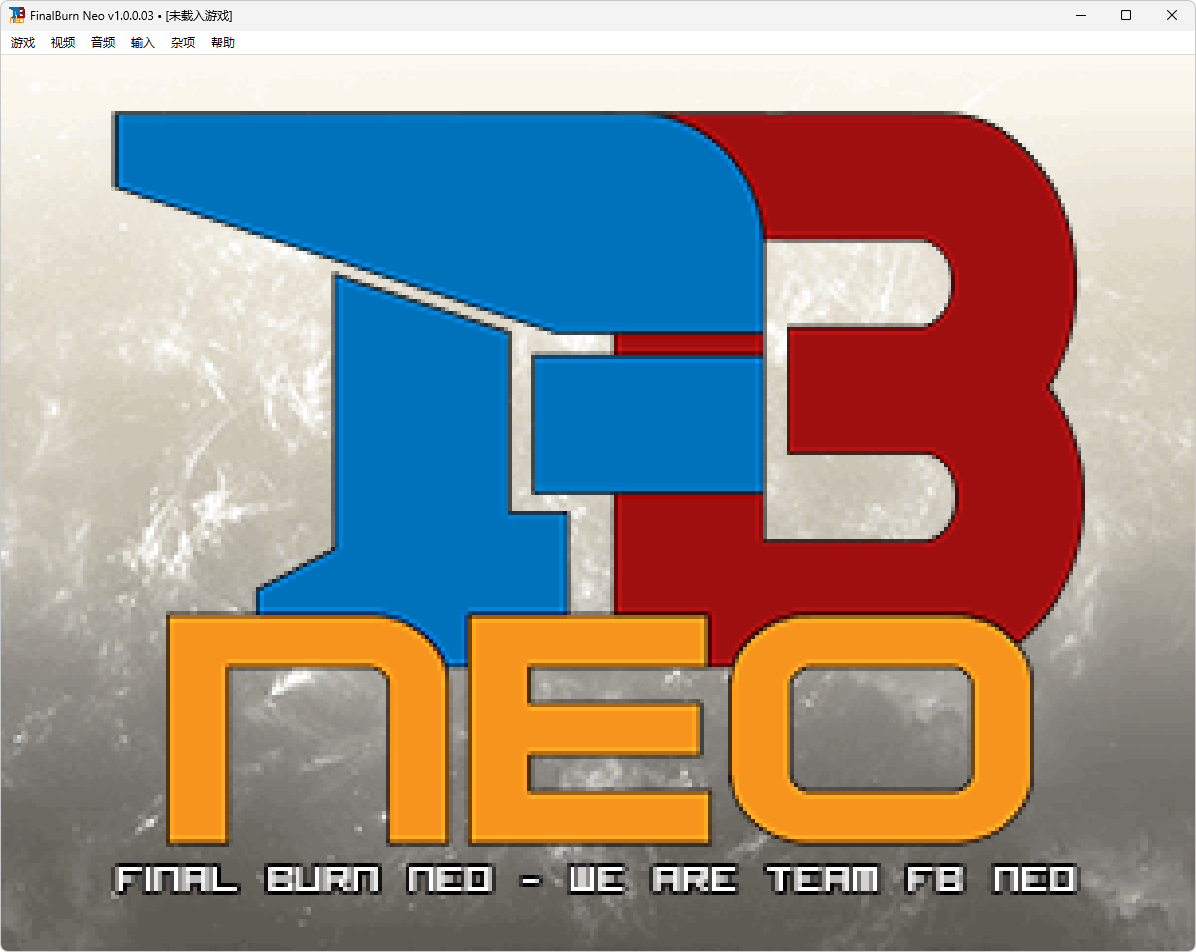
Task: Open the 杂项 menu
Action: point(182,42)
